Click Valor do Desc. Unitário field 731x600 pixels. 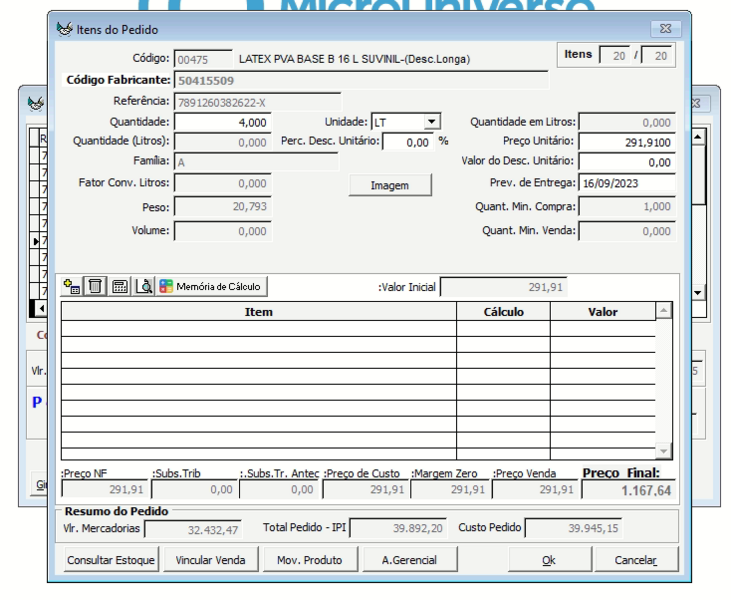pos(627,162)
